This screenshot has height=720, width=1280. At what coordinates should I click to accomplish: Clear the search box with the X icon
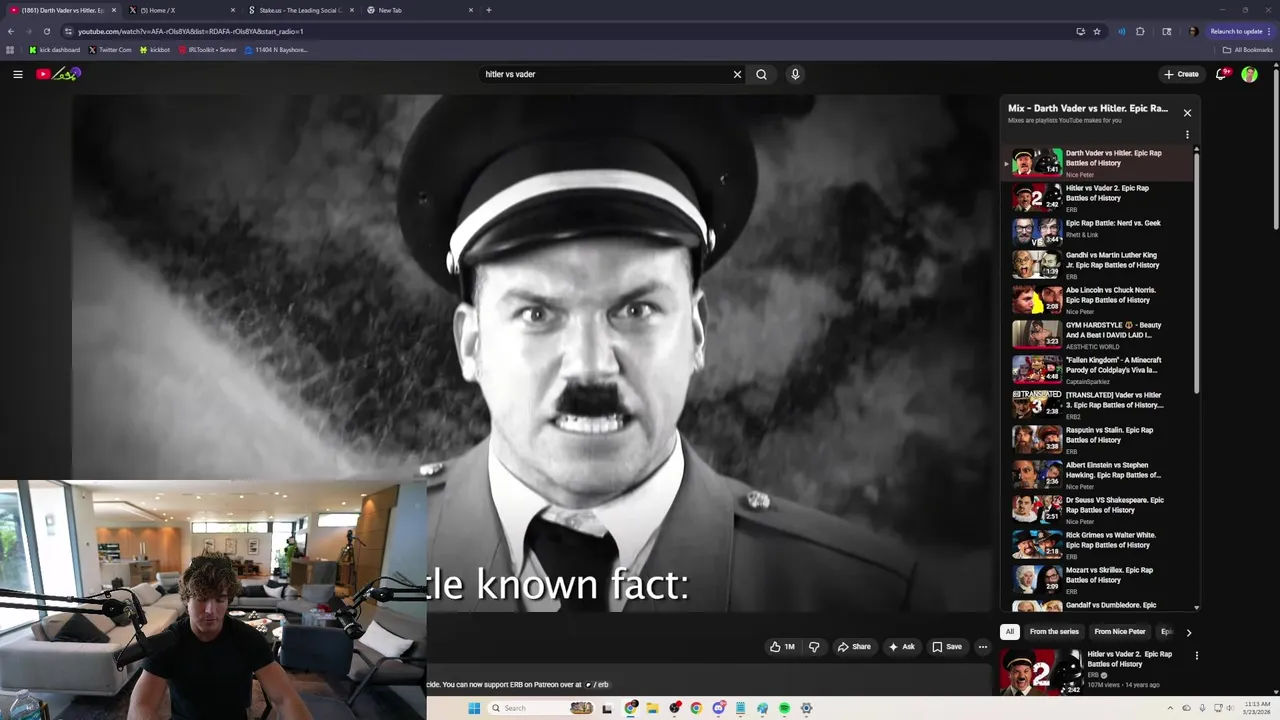738,74
